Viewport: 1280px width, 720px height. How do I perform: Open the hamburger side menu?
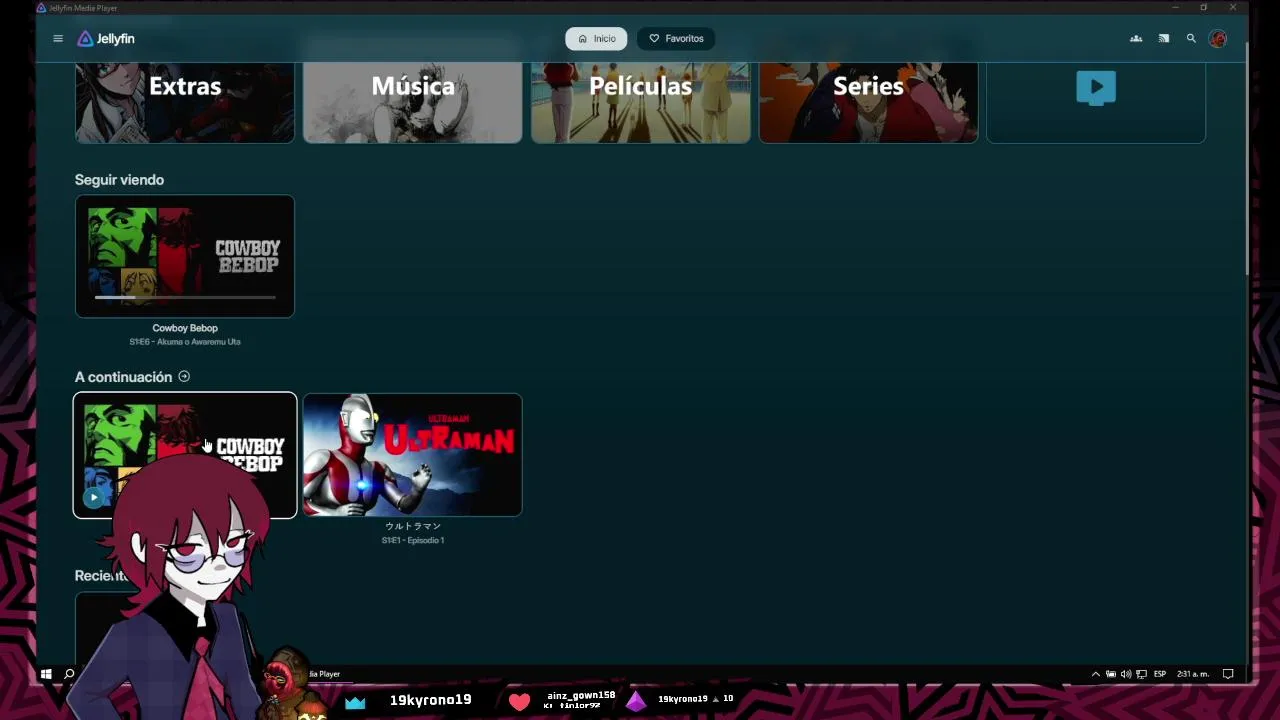point(58,39)
